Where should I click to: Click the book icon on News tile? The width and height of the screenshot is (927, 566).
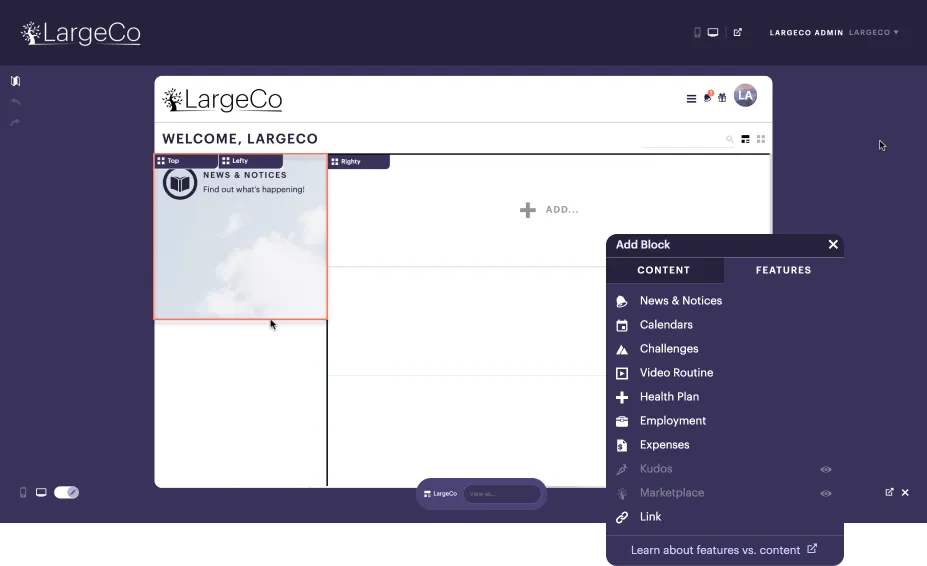point(180,183)
